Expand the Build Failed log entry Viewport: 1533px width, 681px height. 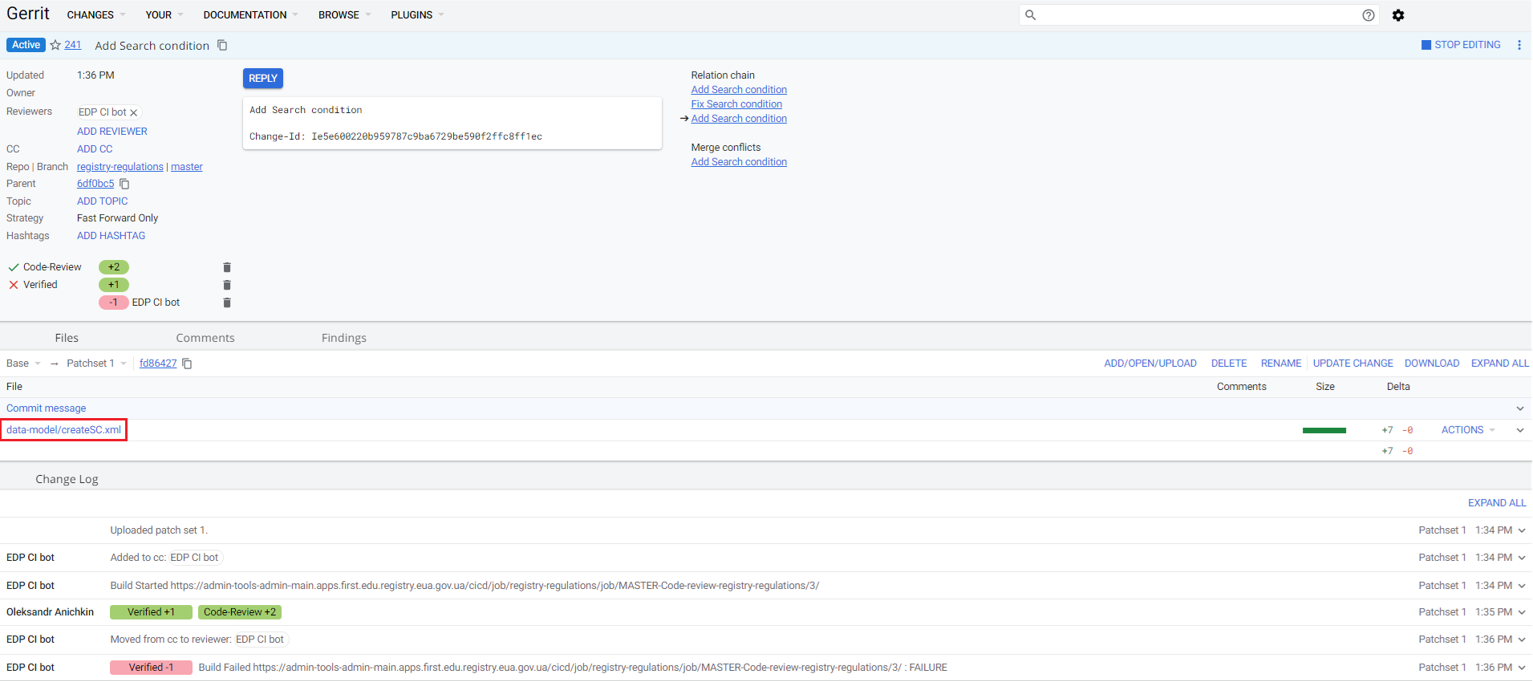(1522, 667)
